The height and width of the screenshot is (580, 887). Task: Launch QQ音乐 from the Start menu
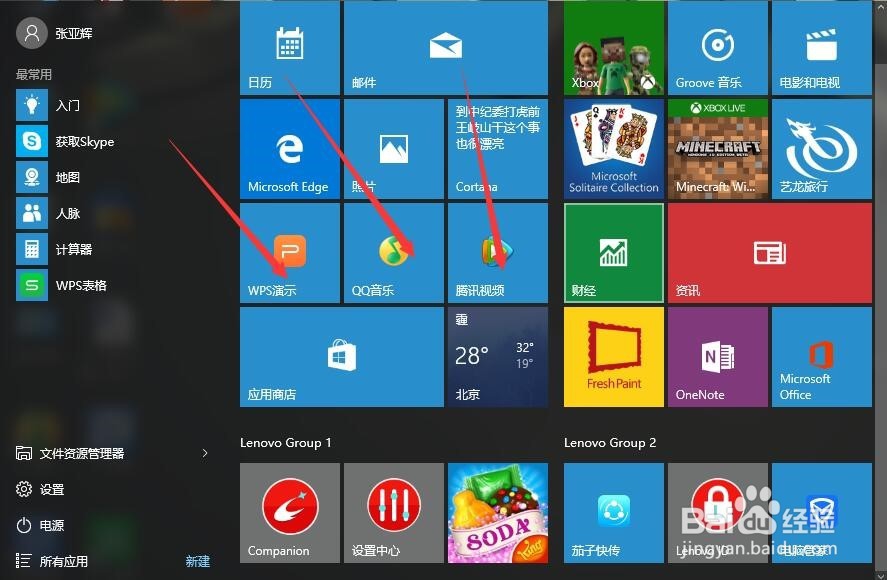click(x=393, y=252)
